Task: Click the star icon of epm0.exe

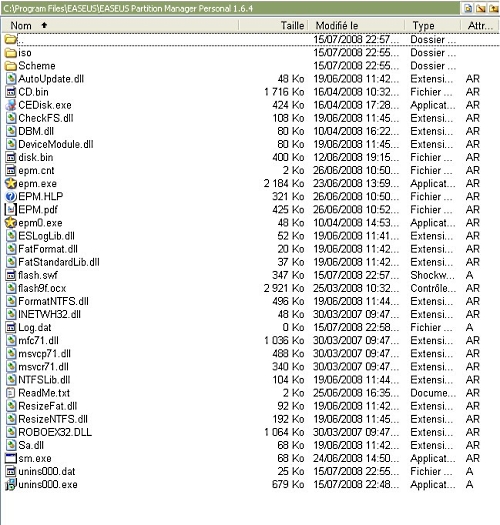Action: pos(11,223)
